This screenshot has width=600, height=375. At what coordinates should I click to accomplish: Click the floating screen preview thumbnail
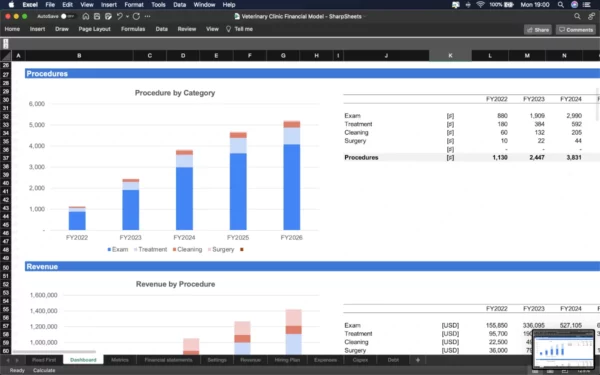click(x=563, y=349)
